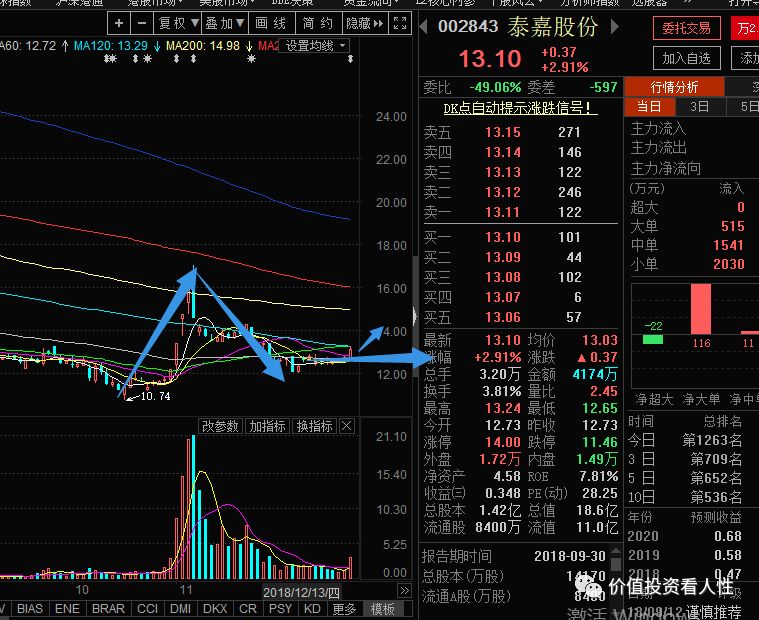Select the ENE indicator tab
Viewport: 759px width, 620px height.
(x=67, y=608)
